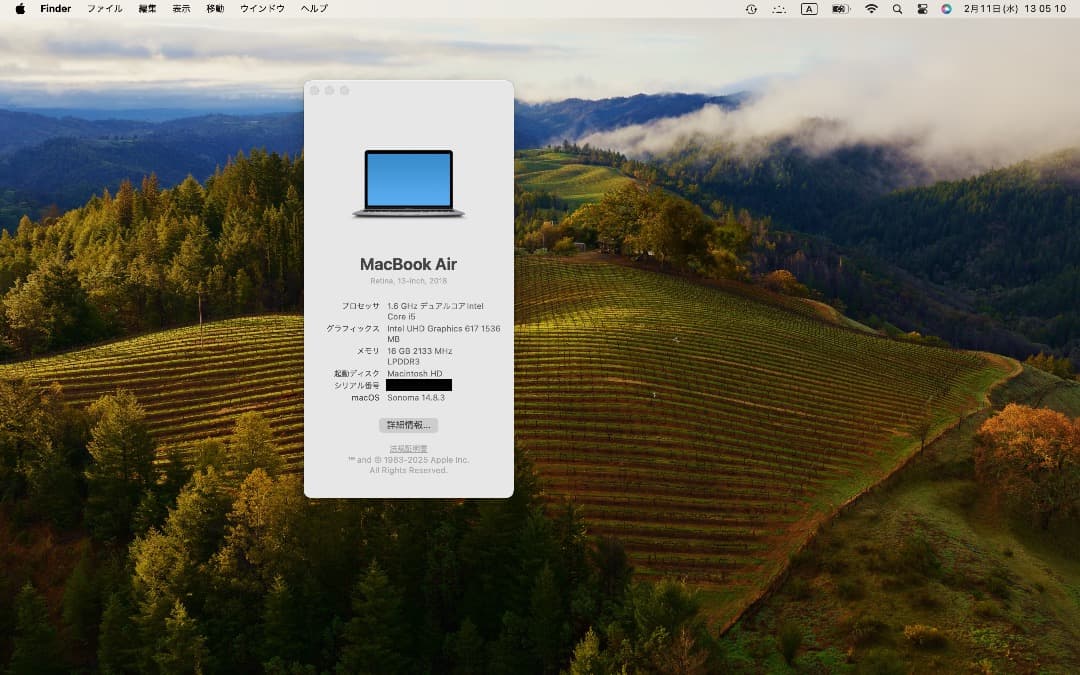Open Control Center from the sliders icon
1080x675 pixels.
pos(924,8)
